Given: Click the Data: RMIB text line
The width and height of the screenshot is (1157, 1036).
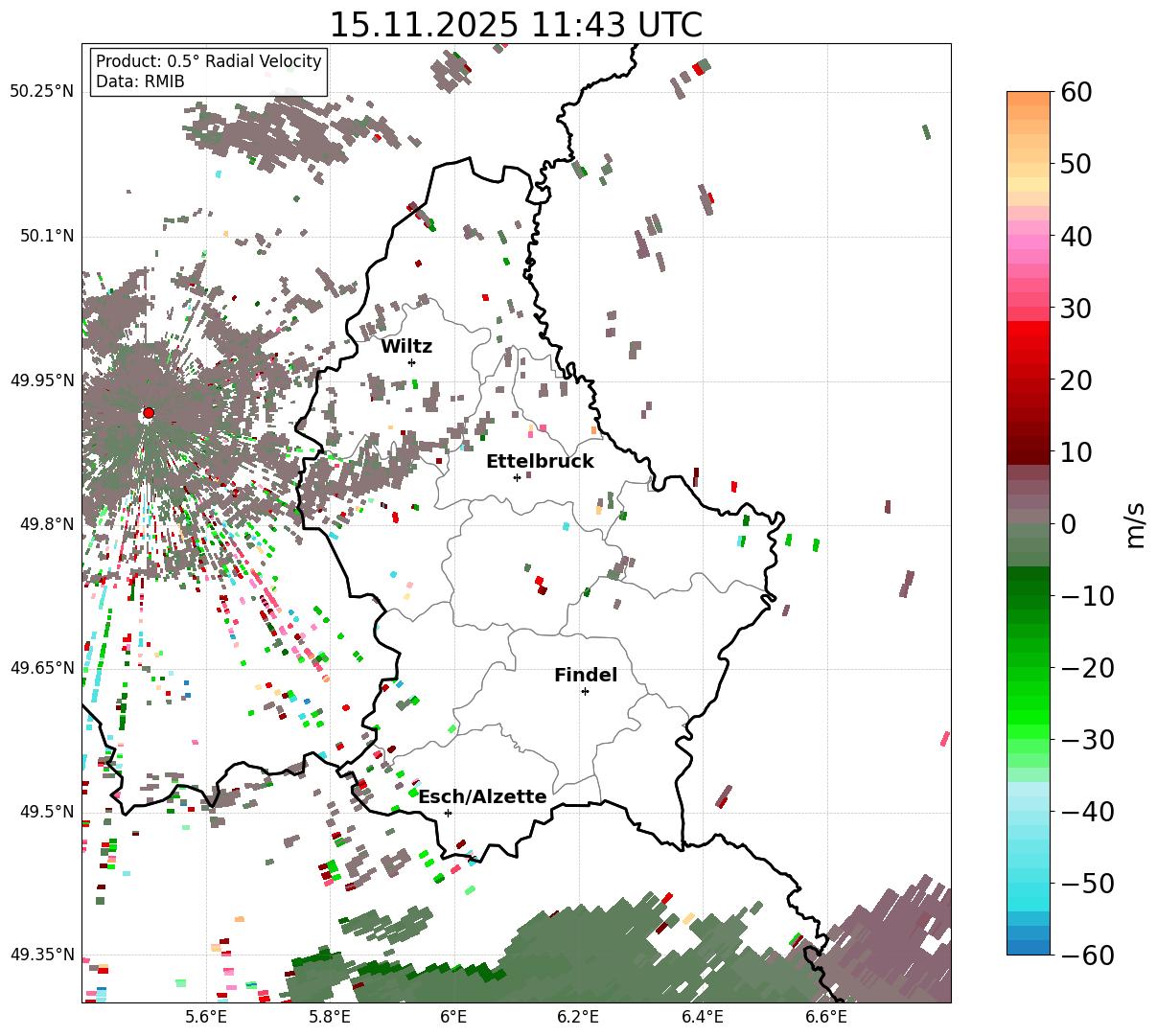Looking at the screenshot, I should (140, 81).
